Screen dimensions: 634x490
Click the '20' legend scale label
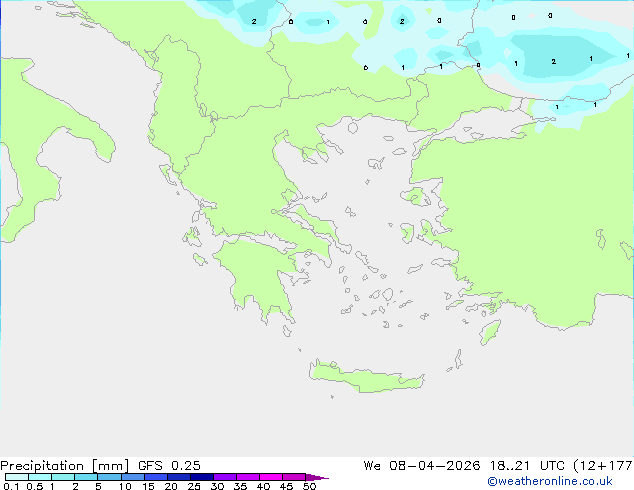171,486
